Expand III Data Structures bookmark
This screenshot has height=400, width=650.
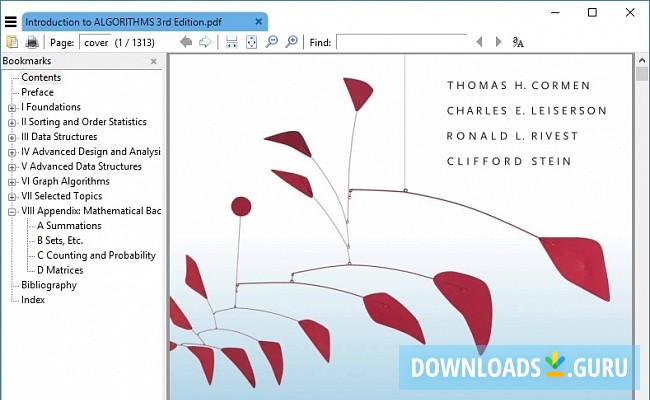pos(12,138)
